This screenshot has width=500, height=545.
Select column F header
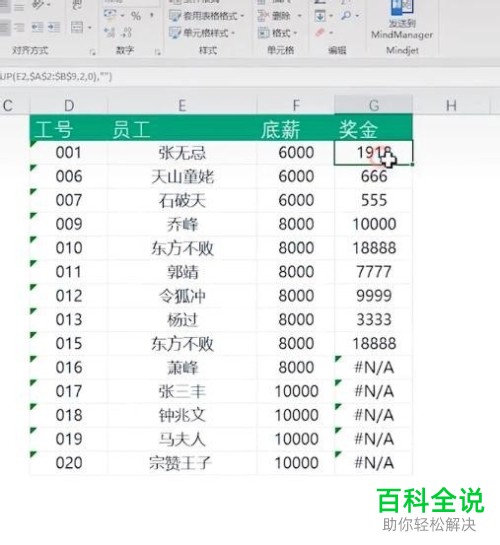pyautogui.click(x=296, y=105)
